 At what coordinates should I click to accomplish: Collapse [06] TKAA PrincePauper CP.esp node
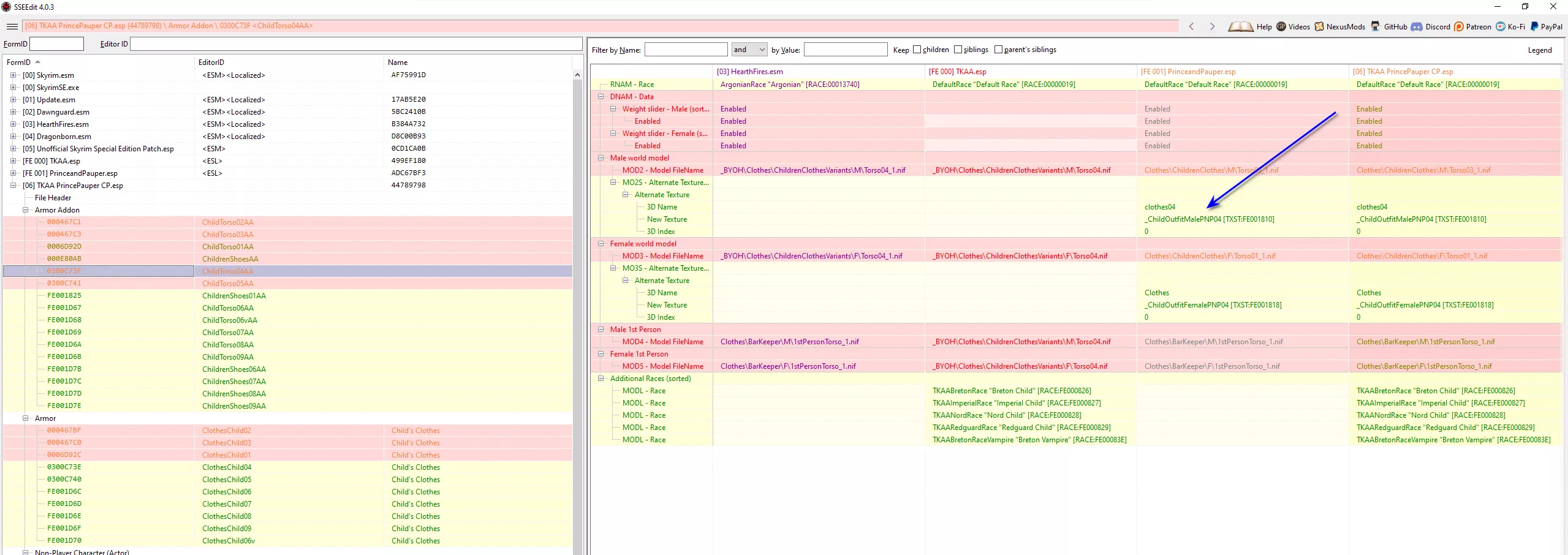(x=13, y=186)
